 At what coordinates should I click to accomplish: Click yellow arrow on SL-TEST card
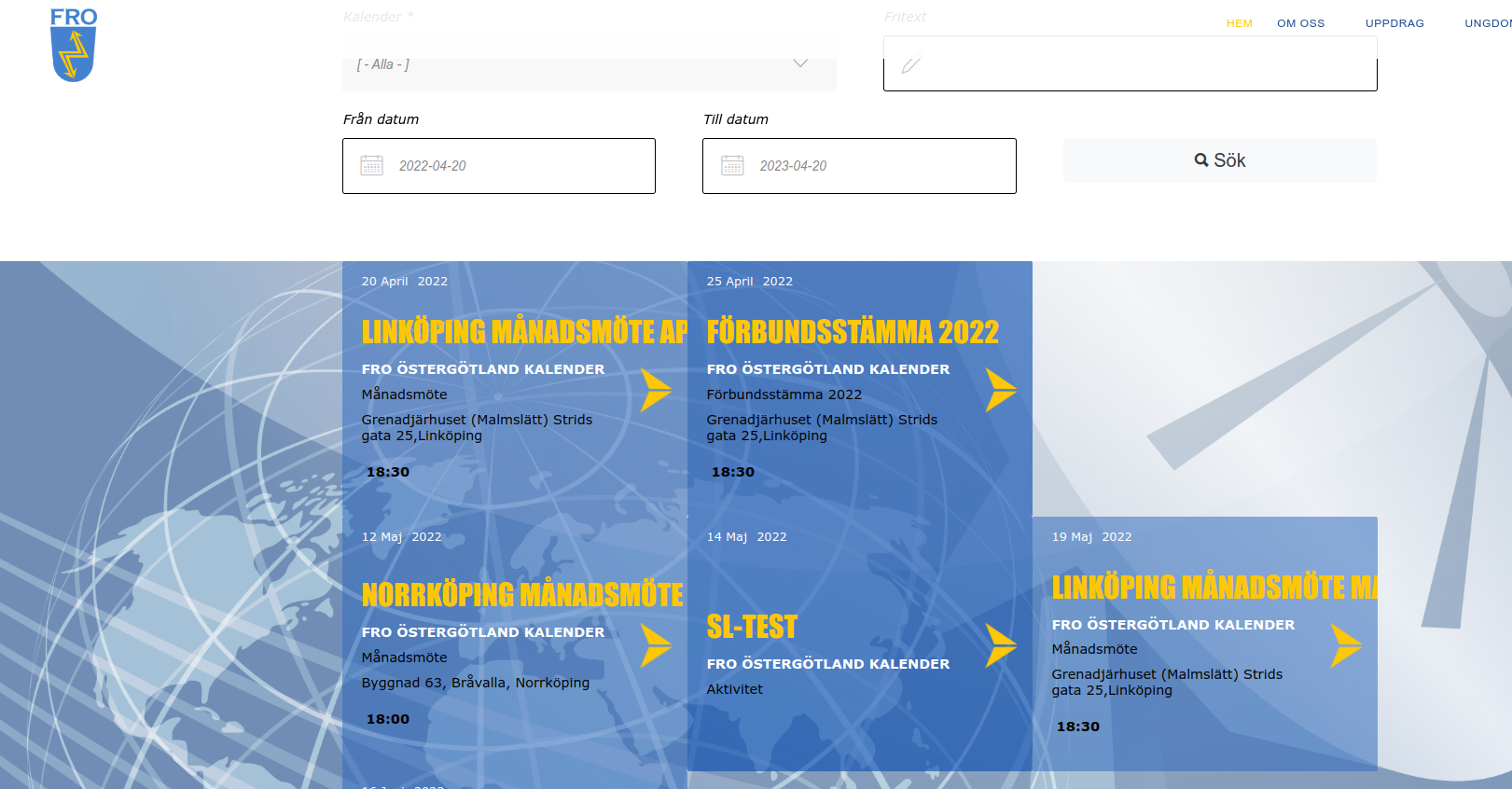[x=1001, y=645]
